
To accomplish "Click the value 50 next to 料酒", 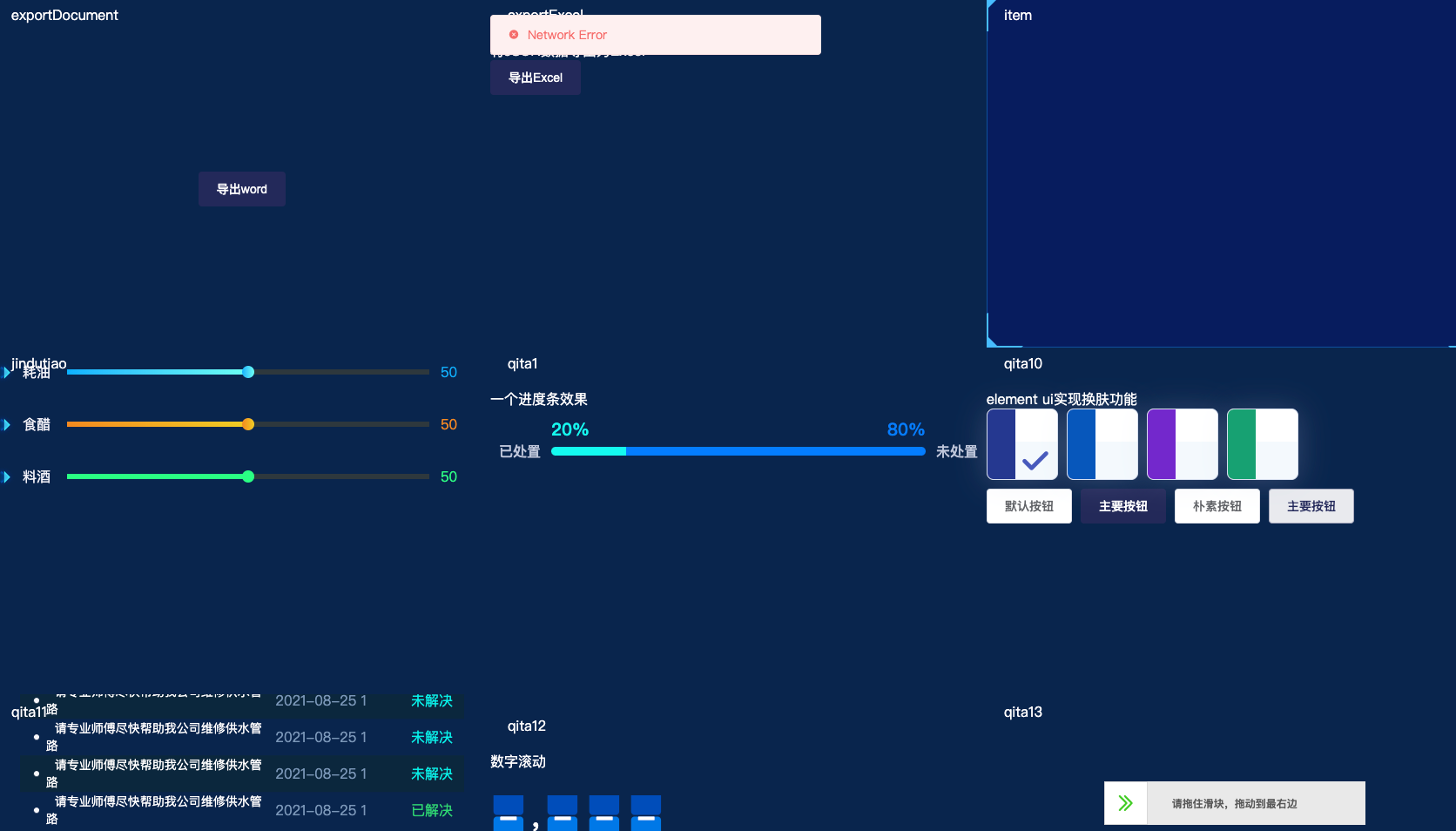I will click(x=448, y=476).
